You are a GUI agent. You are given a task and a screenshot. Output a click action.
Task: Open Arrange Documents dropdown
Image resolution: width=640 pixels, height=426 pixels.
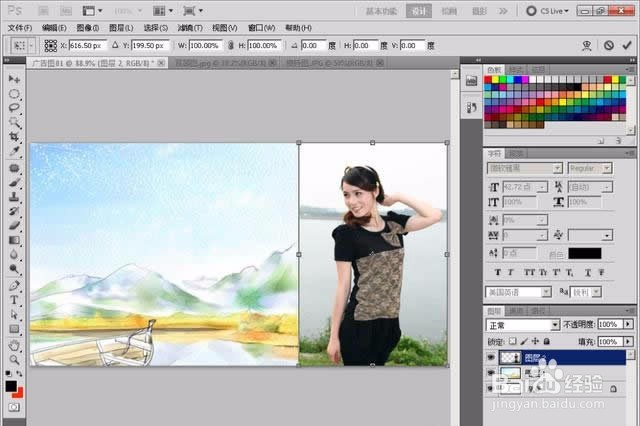tap(162, 11)
